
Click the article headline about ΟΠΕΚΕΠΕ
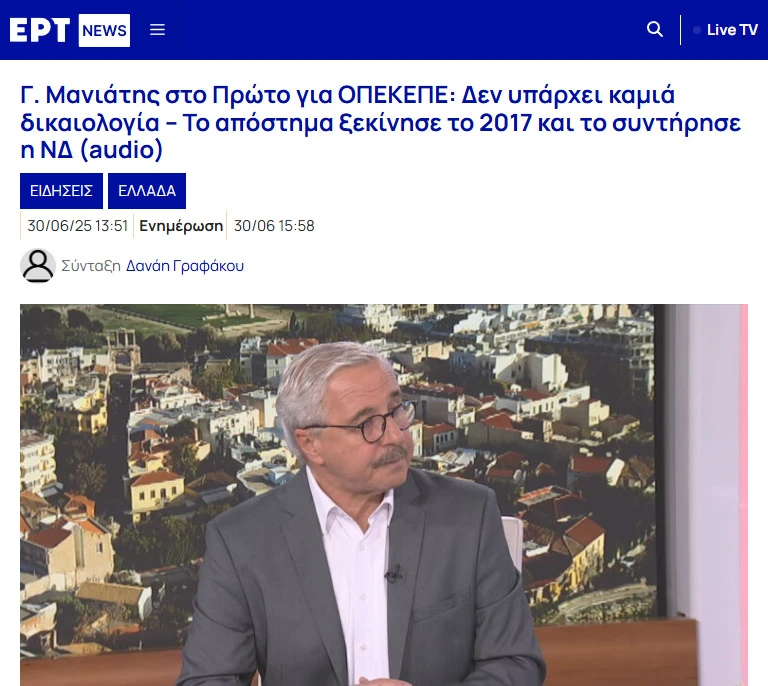coord(381,122)
